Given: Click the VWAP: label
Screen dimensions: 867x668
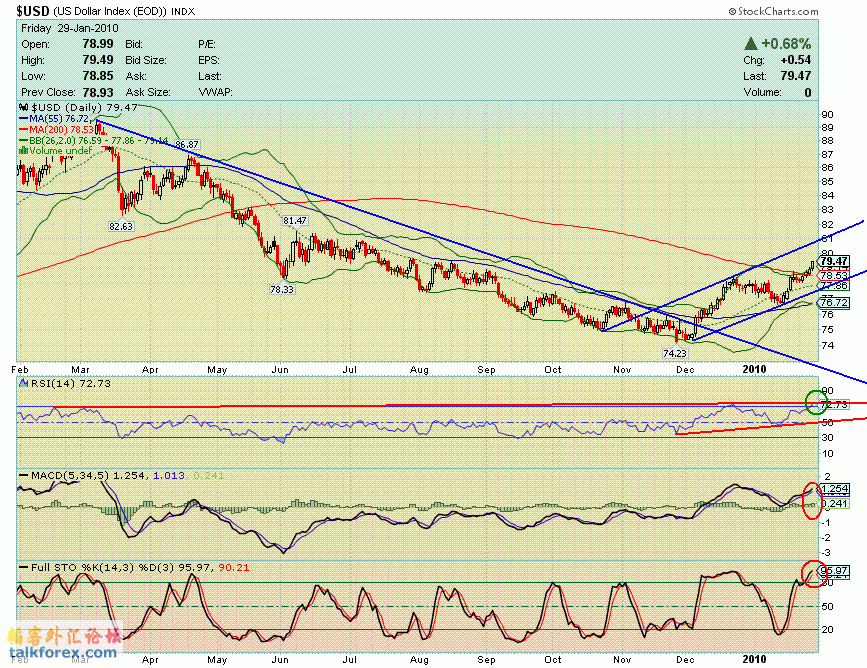Looking at the screenshot, I should [x=215, y=92].
